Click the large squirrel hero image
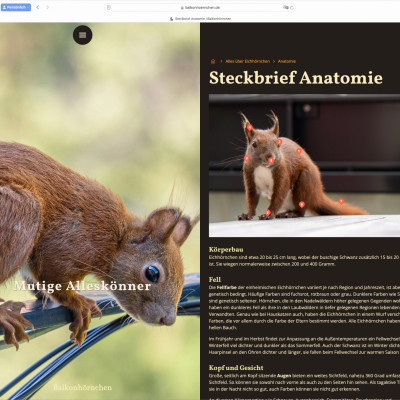 [x=100, y=211]
